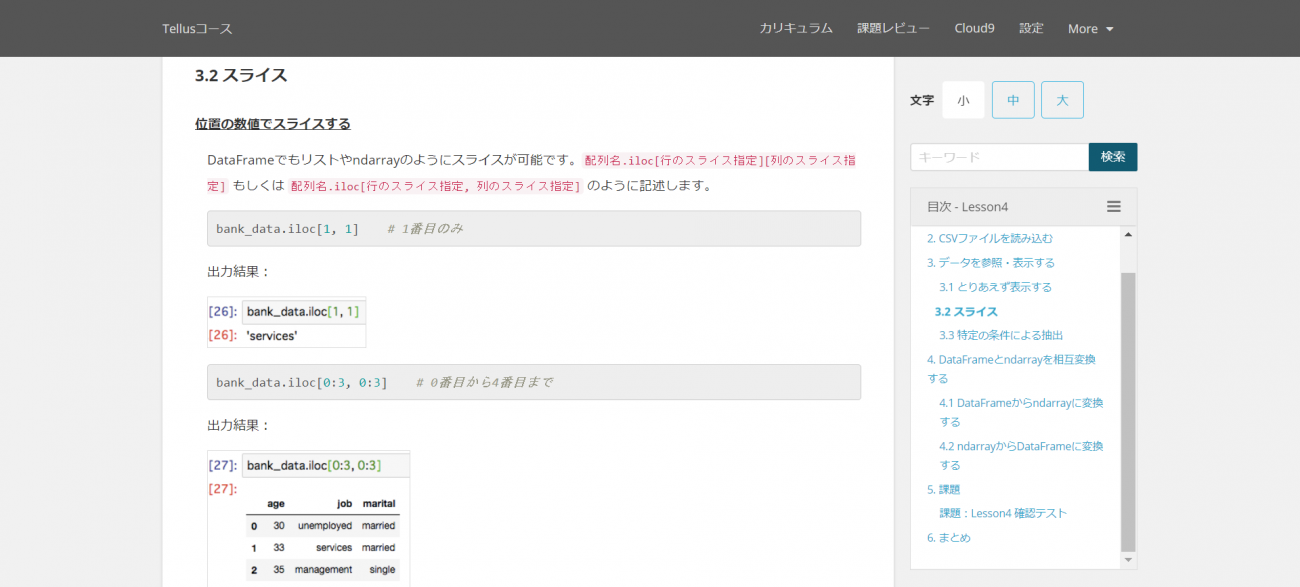This screenshot has height=587, width=1300.
Task: Open the 課題レビュー menu item
Action: pyautogui.click(x=893, y=28)
